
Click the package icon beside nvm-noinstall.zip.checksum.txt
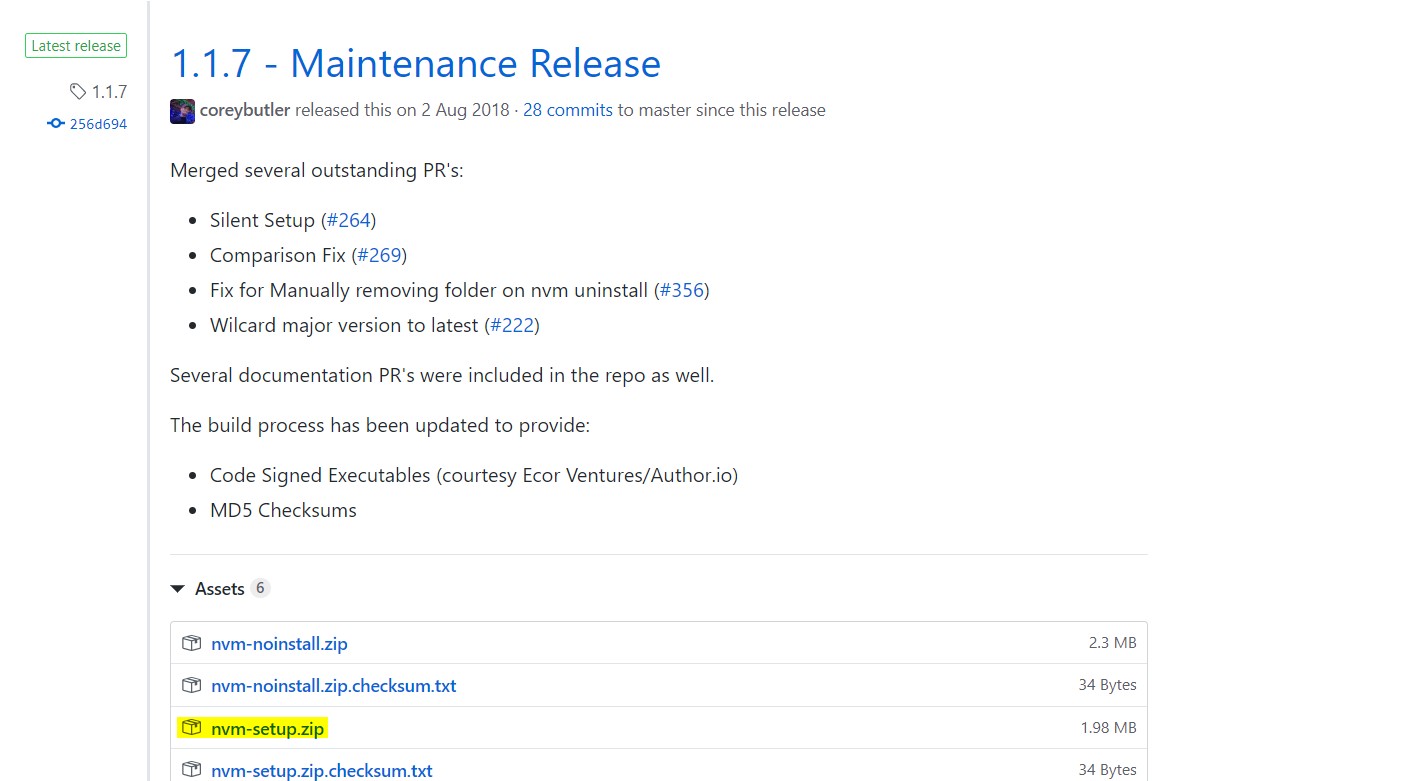[191, 686]
